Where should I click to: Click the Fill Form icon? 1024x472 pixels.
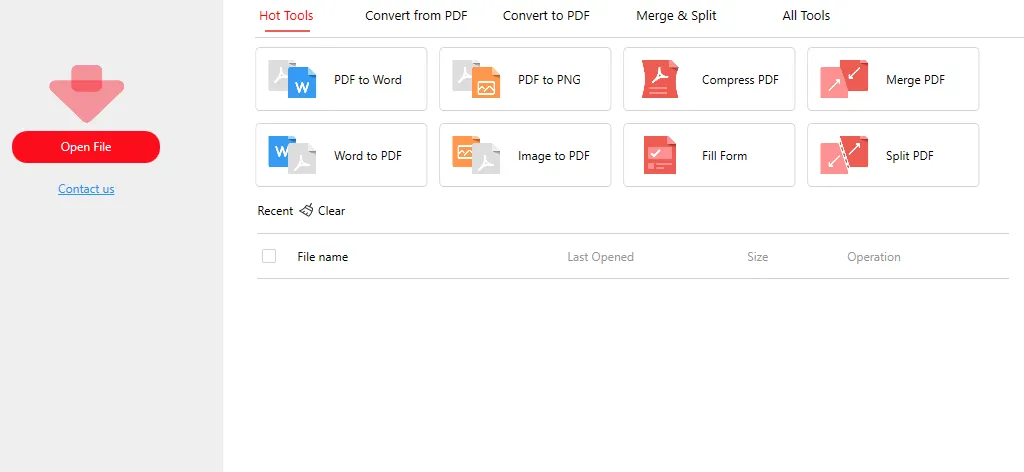point(660,155)
